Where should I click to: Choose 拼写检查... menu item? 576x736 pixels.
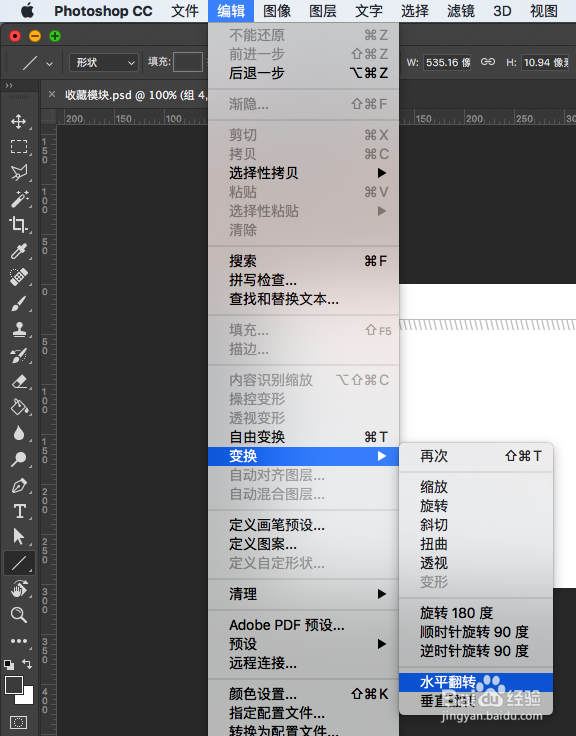pos(303,280)
